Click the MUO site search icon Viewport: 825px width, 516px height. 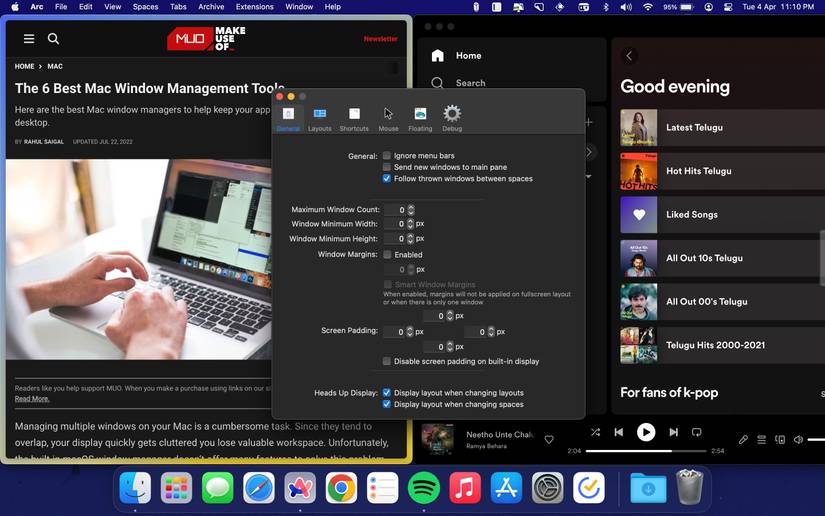pos(53,39)
